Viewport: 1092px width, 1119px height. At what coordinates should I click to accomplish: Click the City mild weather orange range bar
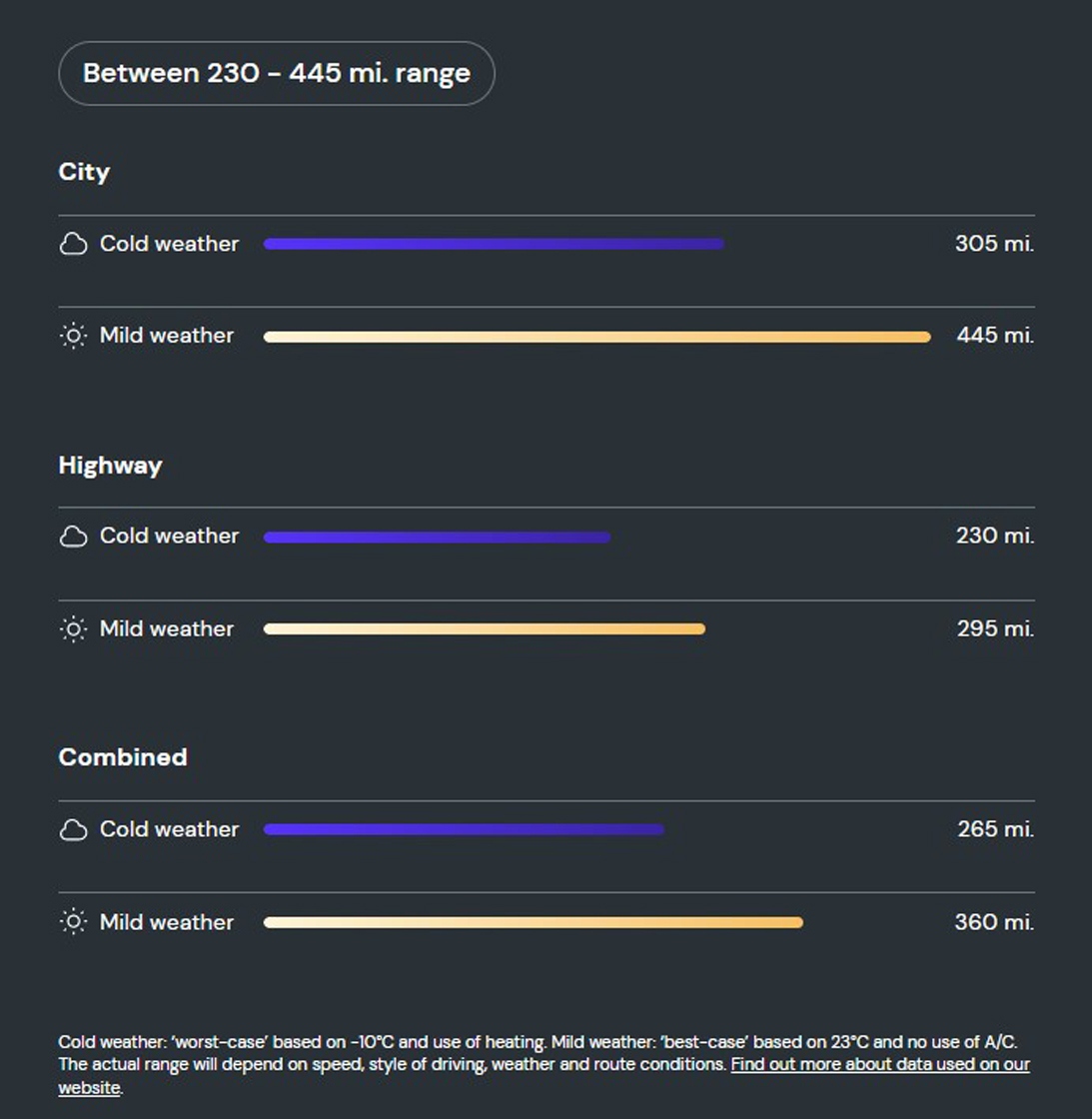[x=596, y=337]
